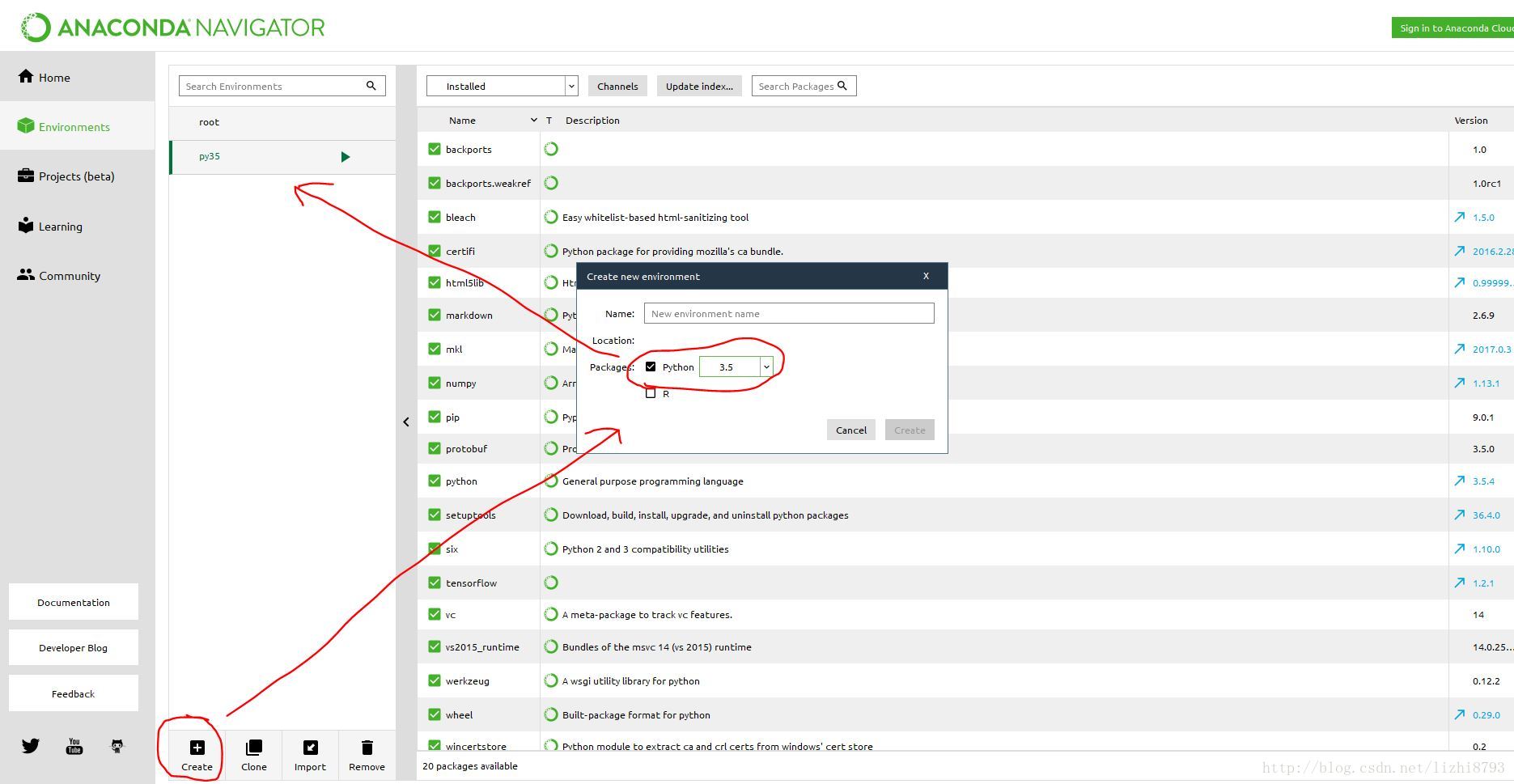Viewport: 1514px width, 784px height.
Task: Click the Anaconda Navigator logo
Action: [x=172, y=28]
